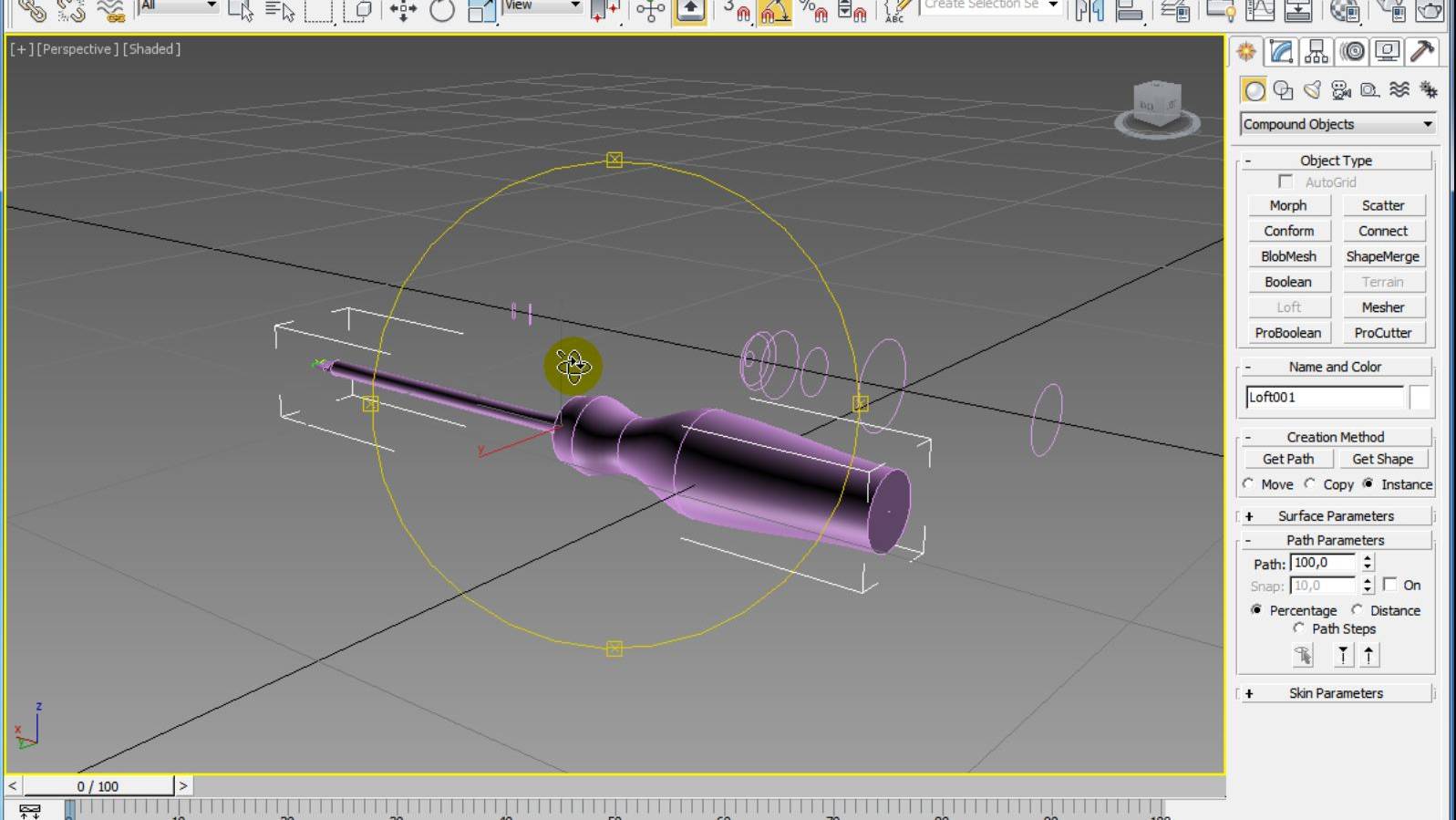1456x820 pixels.
Task: Select the Shapes category icon
Action: pyautogui.click(x=1283, y=89)
